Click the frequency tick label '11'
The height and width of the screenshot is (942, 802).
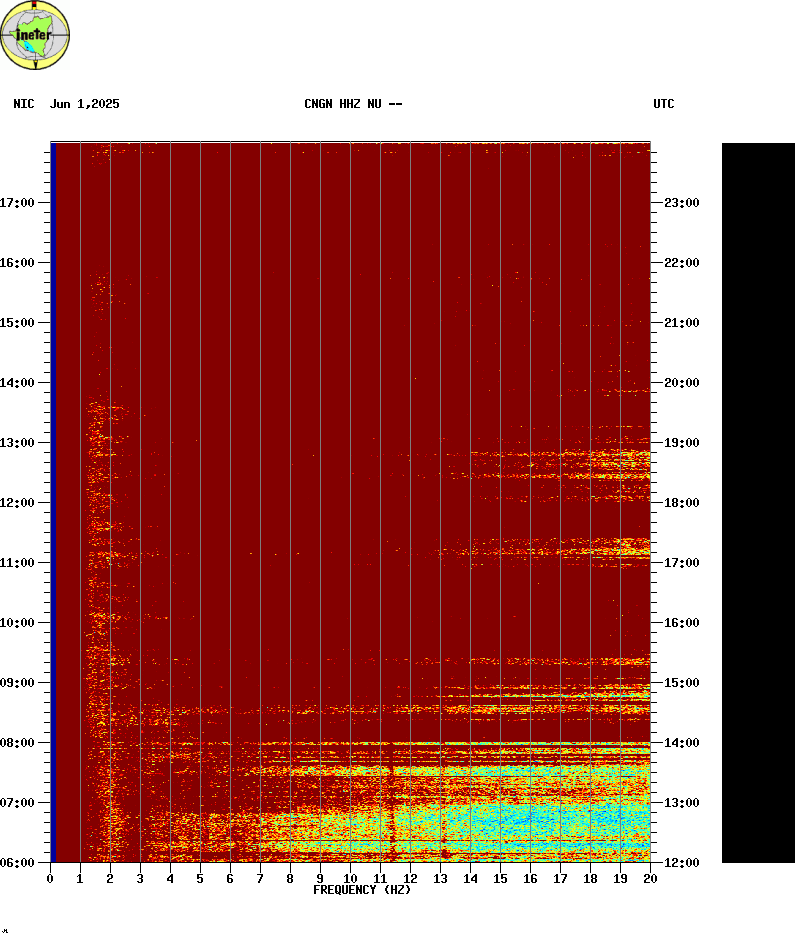380,879
